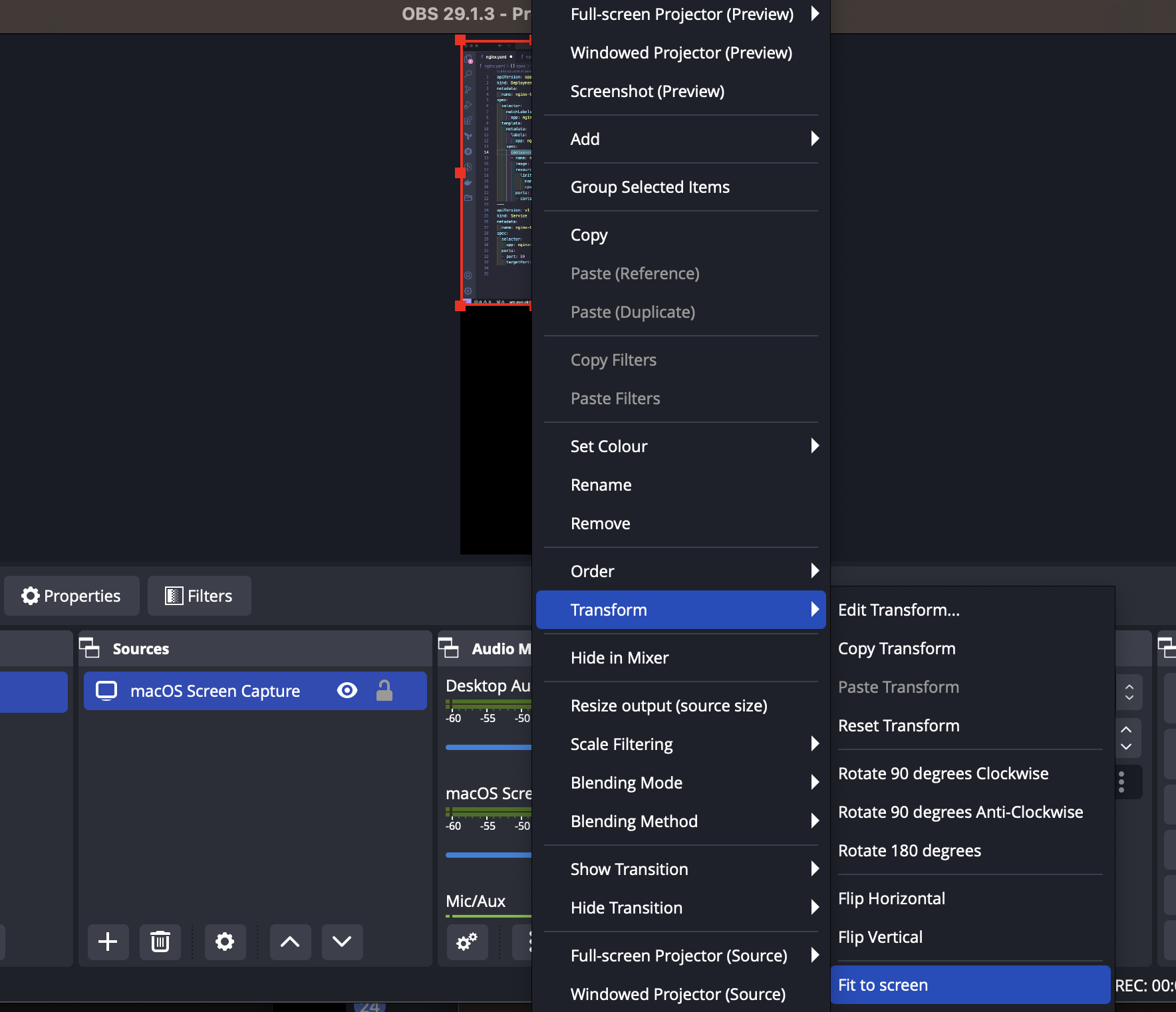Click the remove source trash icon
Screen dimensions: 1176x1012
pyautogui.click(x=160, y=942)
